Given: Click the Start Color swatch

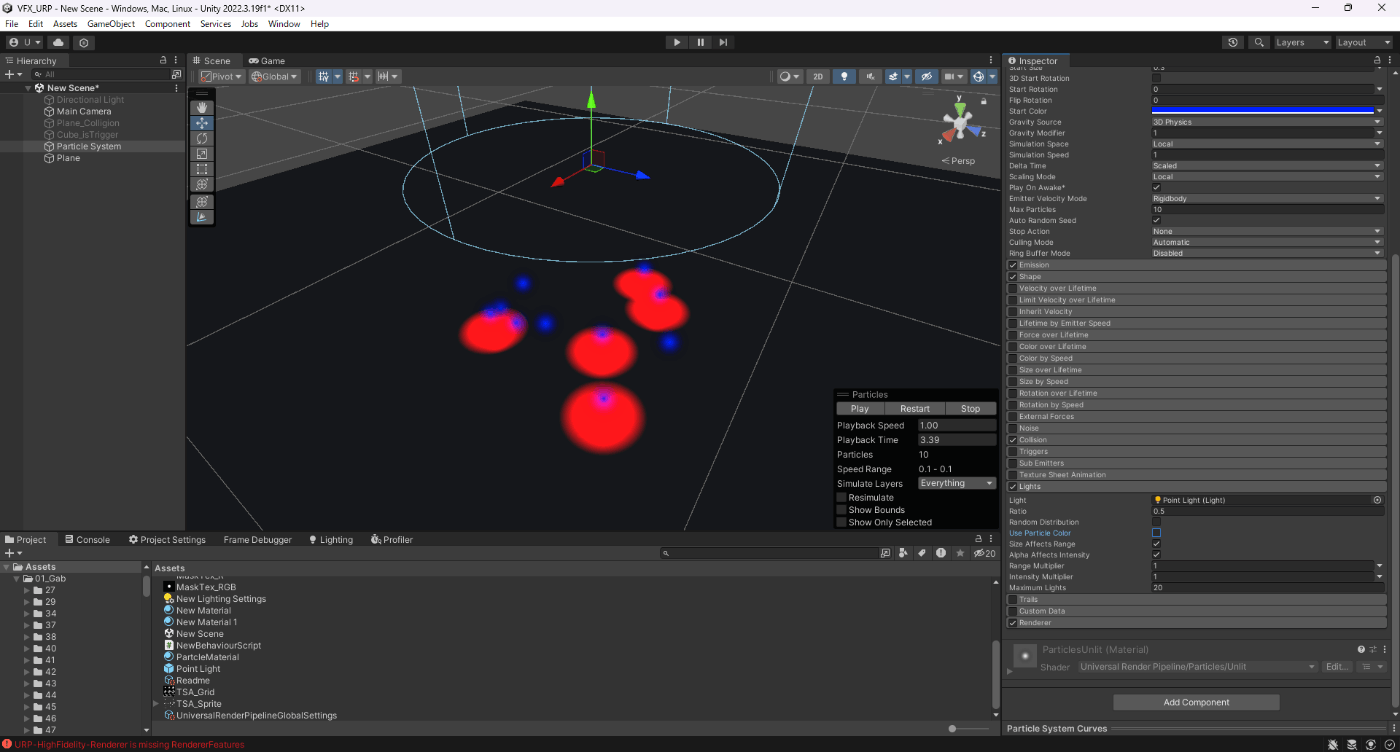Looking at the screenshot, I should 1262,111.
